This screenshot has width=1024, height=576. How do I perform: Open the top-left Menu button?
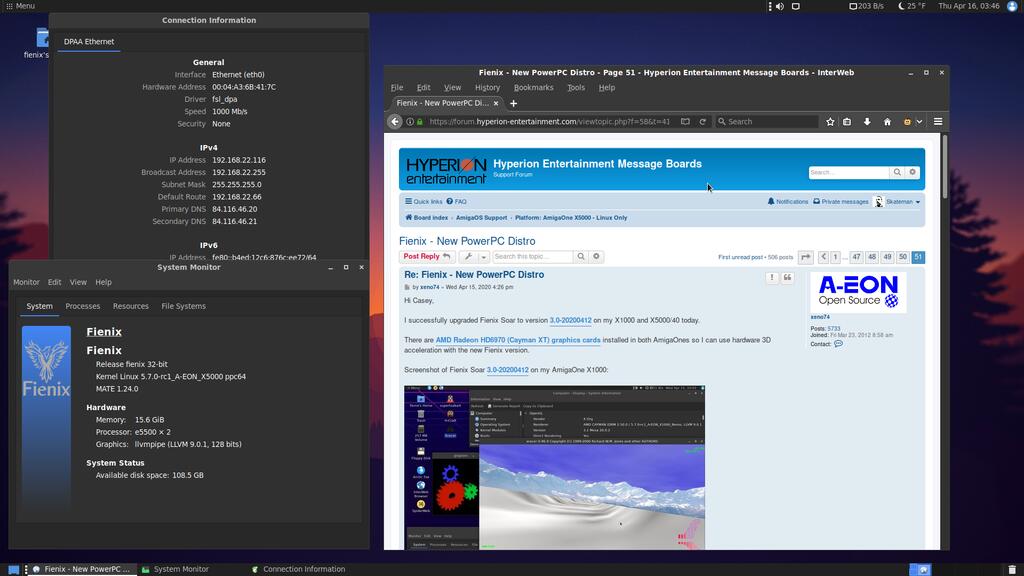click(x=21, y=6)
